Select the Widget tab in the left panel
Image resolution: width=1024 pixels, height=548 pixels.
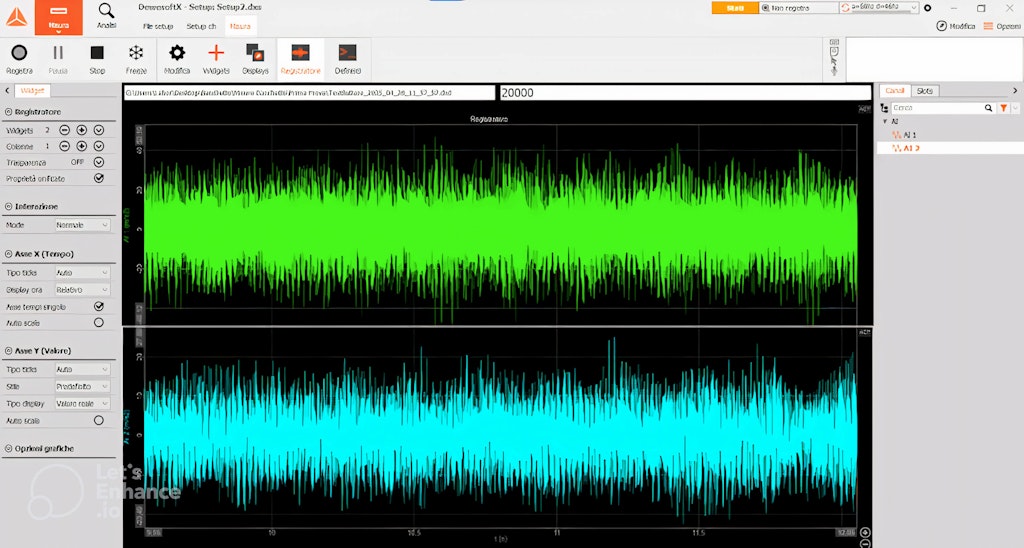coord(32,91)
